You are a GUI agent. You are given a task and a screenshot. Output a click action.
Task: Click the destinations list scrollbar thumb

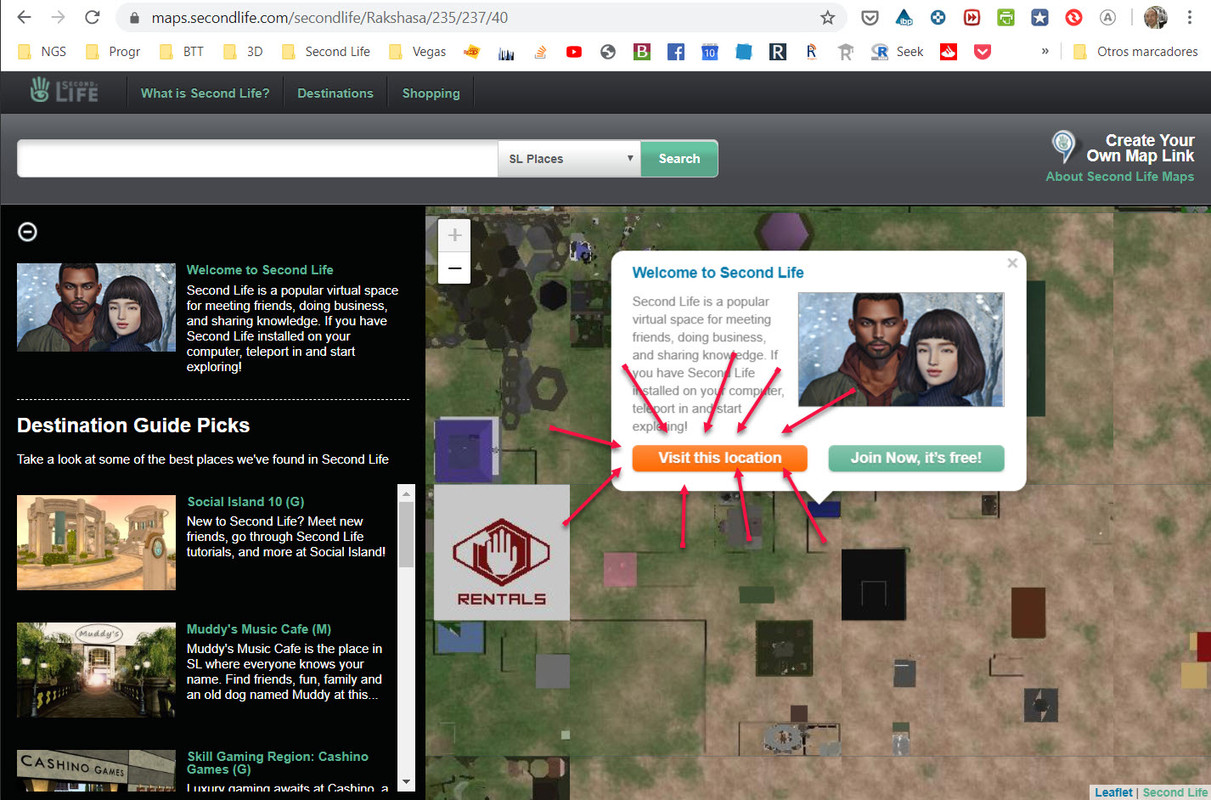(x=406, y=535)
